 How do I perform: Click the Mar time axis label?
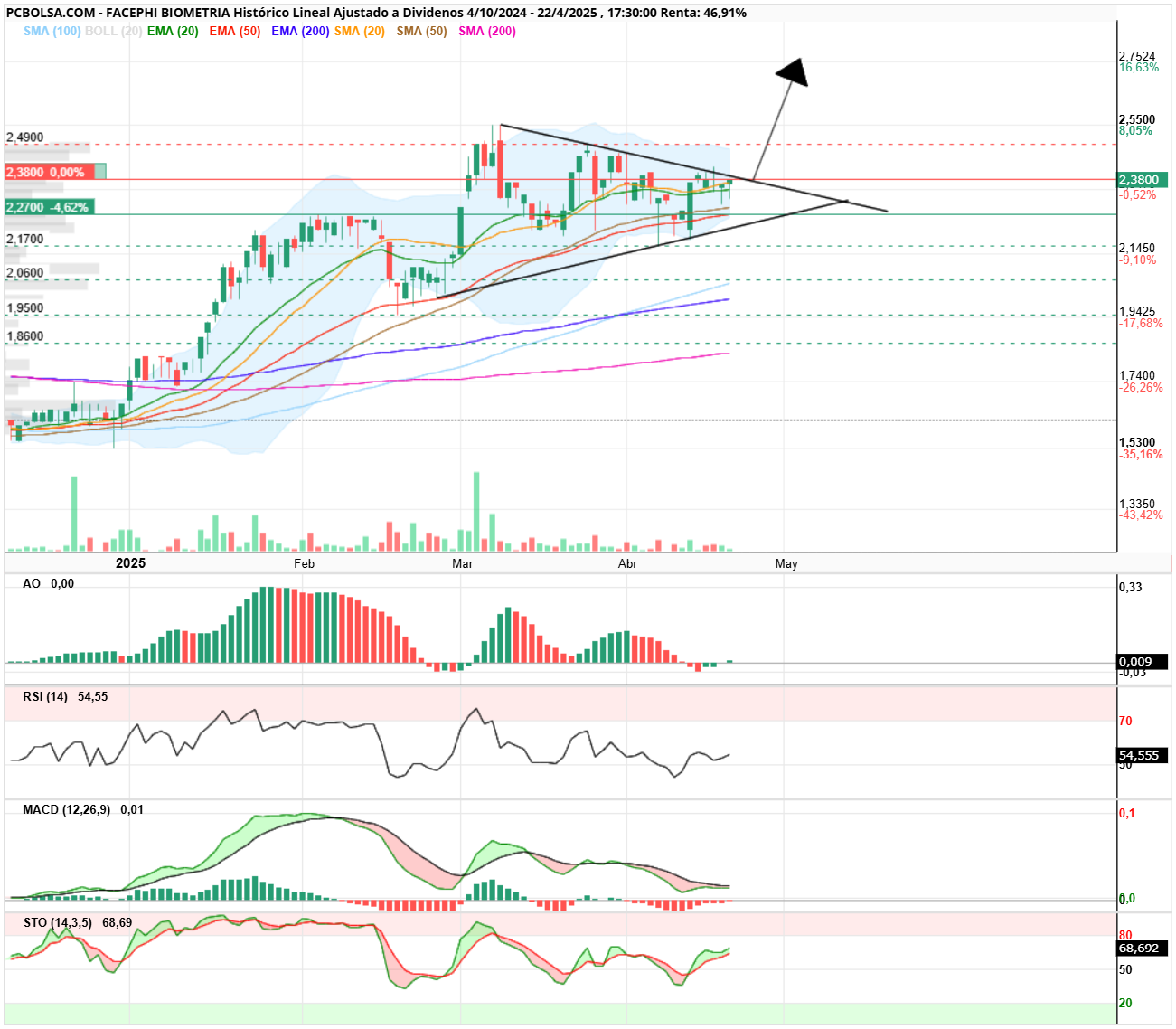click(x=463, y=563)
